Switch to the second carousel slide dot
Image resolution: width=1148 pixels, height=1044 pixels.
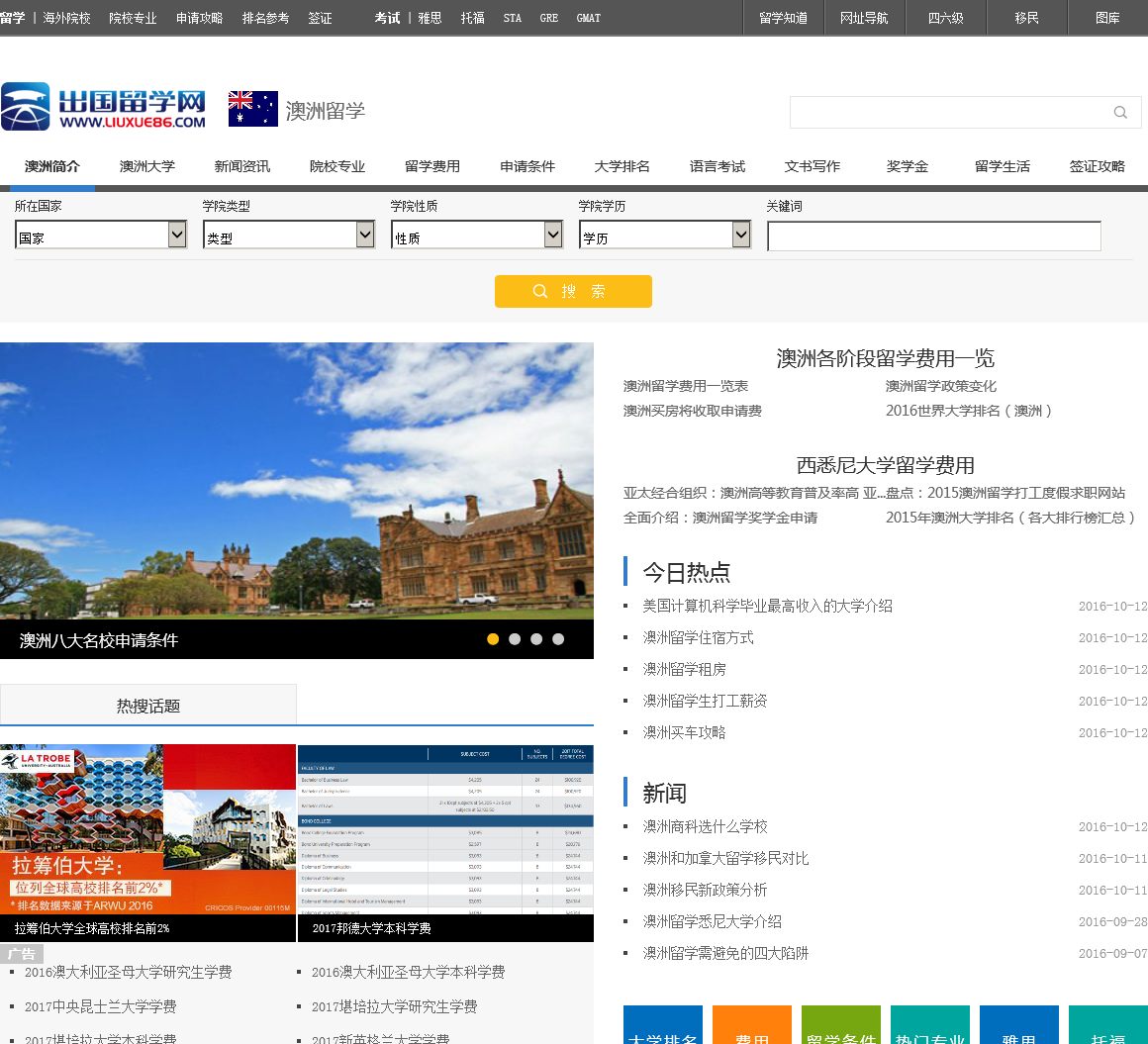515,639
